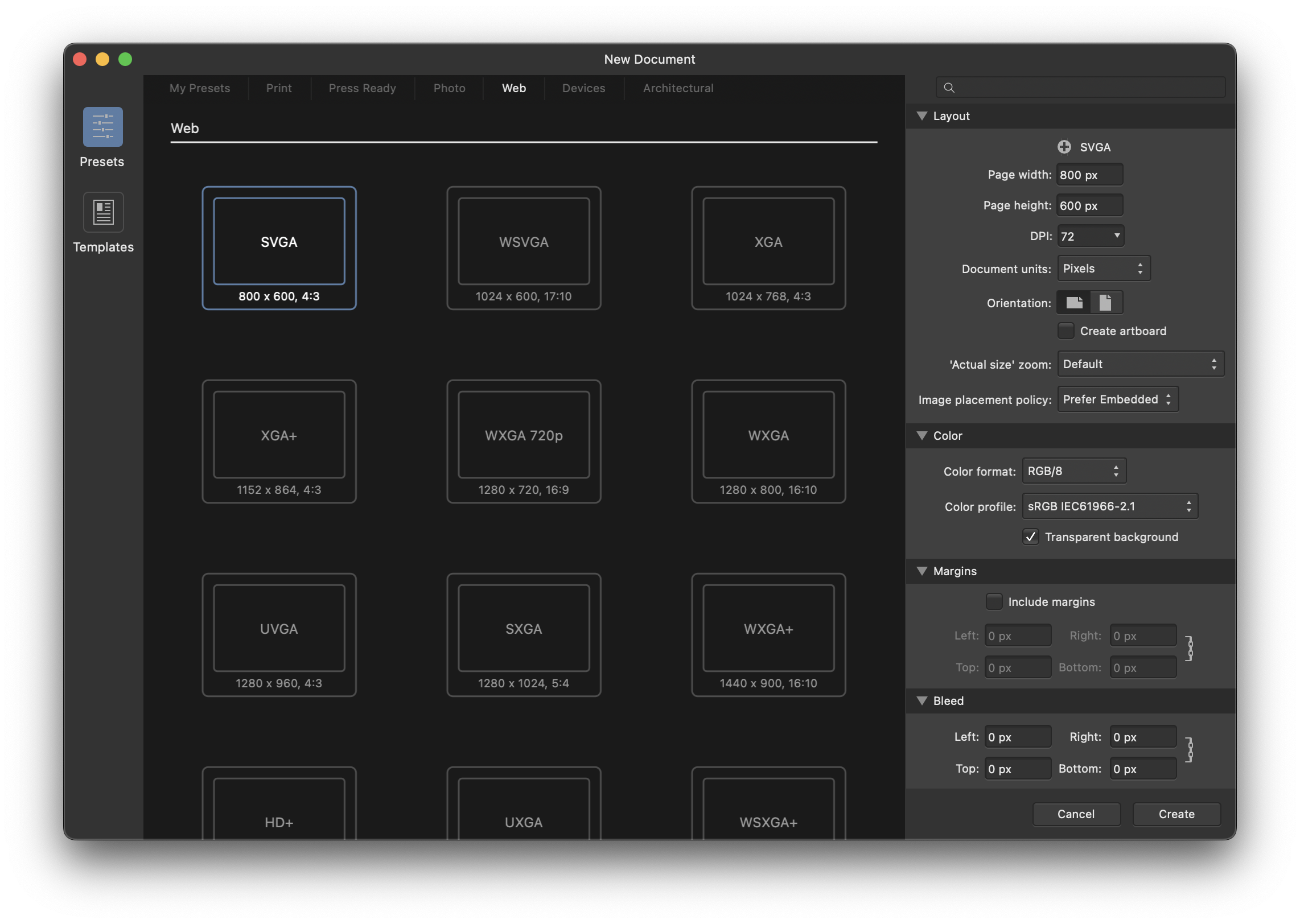Select the Web tab
1300x924 pixels.
(514, 88)
